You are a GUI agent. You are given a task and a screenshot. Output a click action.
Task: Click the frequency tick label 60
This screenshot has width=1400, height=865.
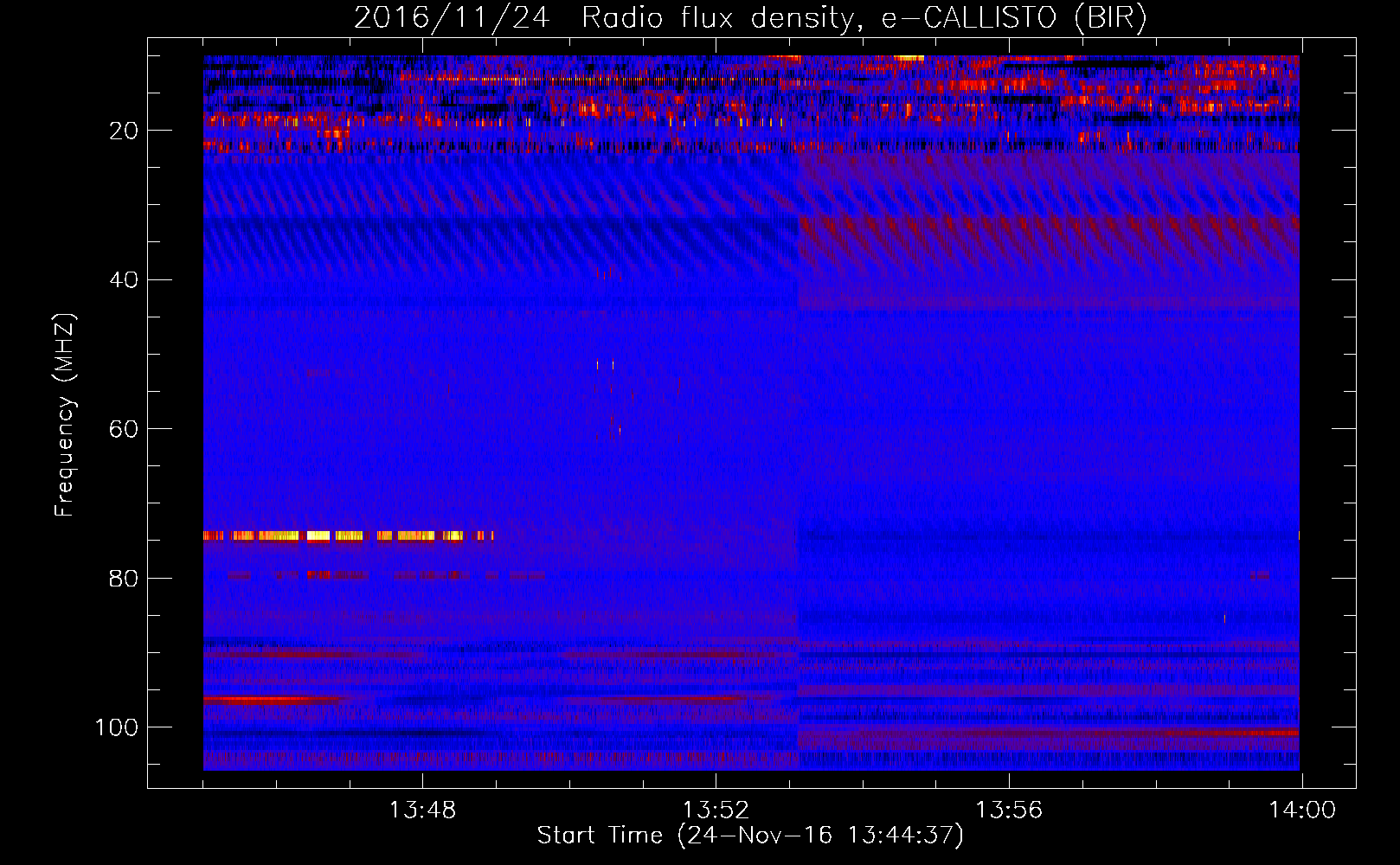125,429
